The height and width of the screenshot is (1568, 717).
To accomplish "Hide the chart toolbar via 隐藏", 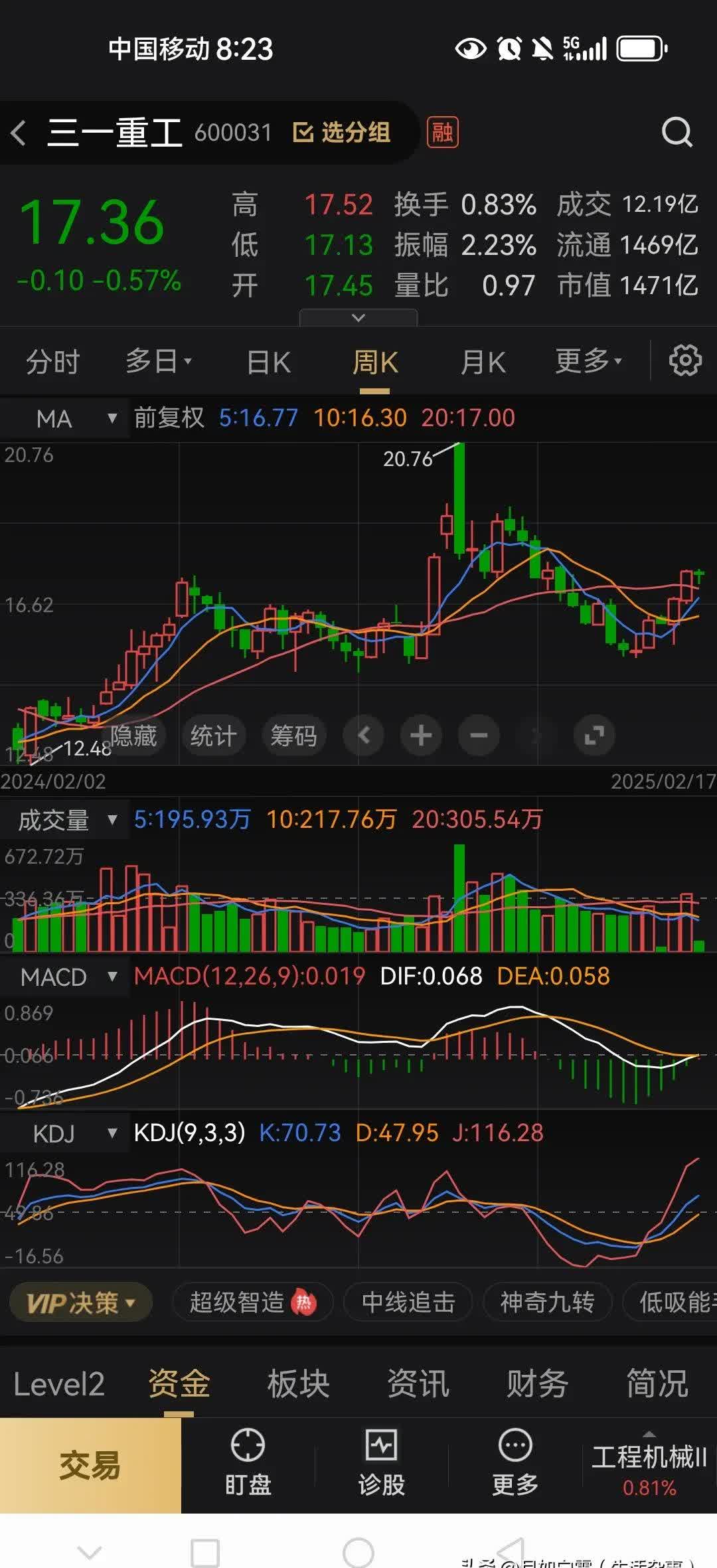I will coord(133,736).
